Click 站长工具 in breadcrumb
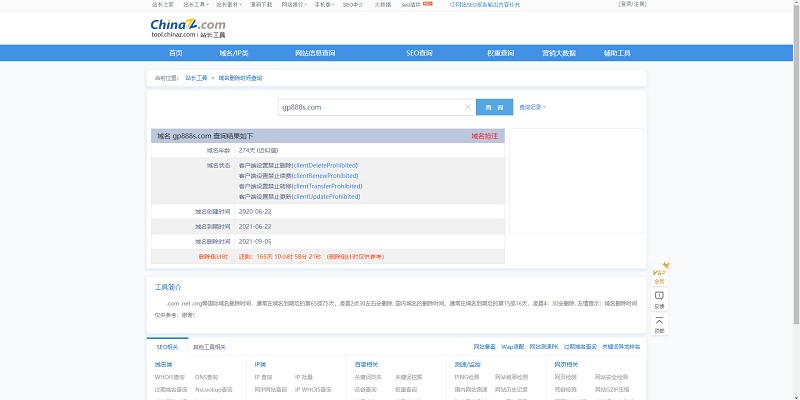800x400 pixels. click(196, 78)
